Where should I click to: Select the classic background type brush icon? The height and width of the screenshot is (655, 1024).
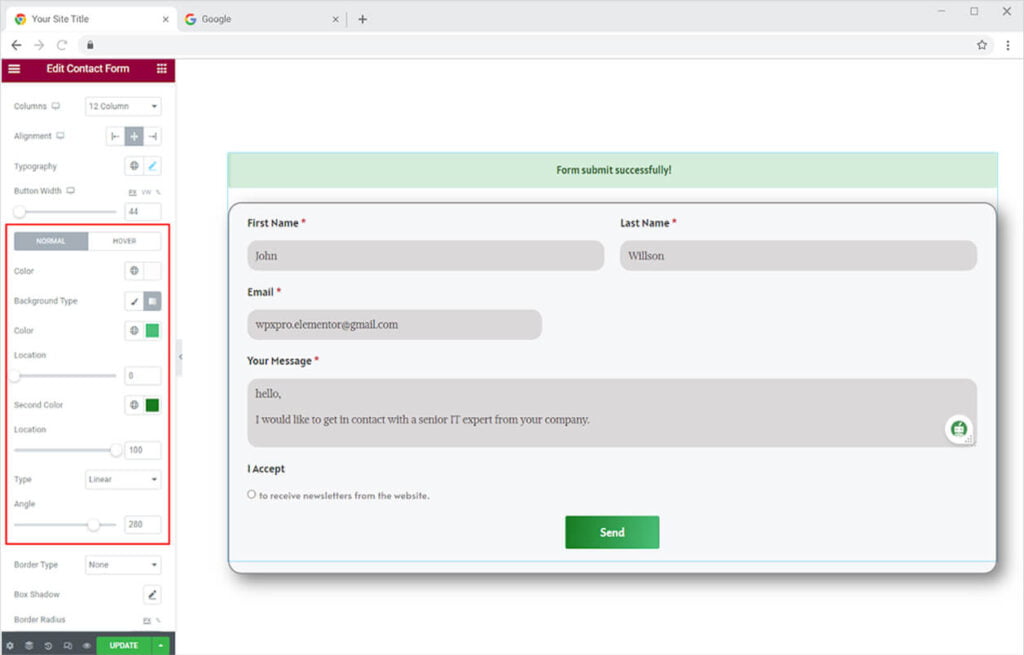click(x=134, y=301)
